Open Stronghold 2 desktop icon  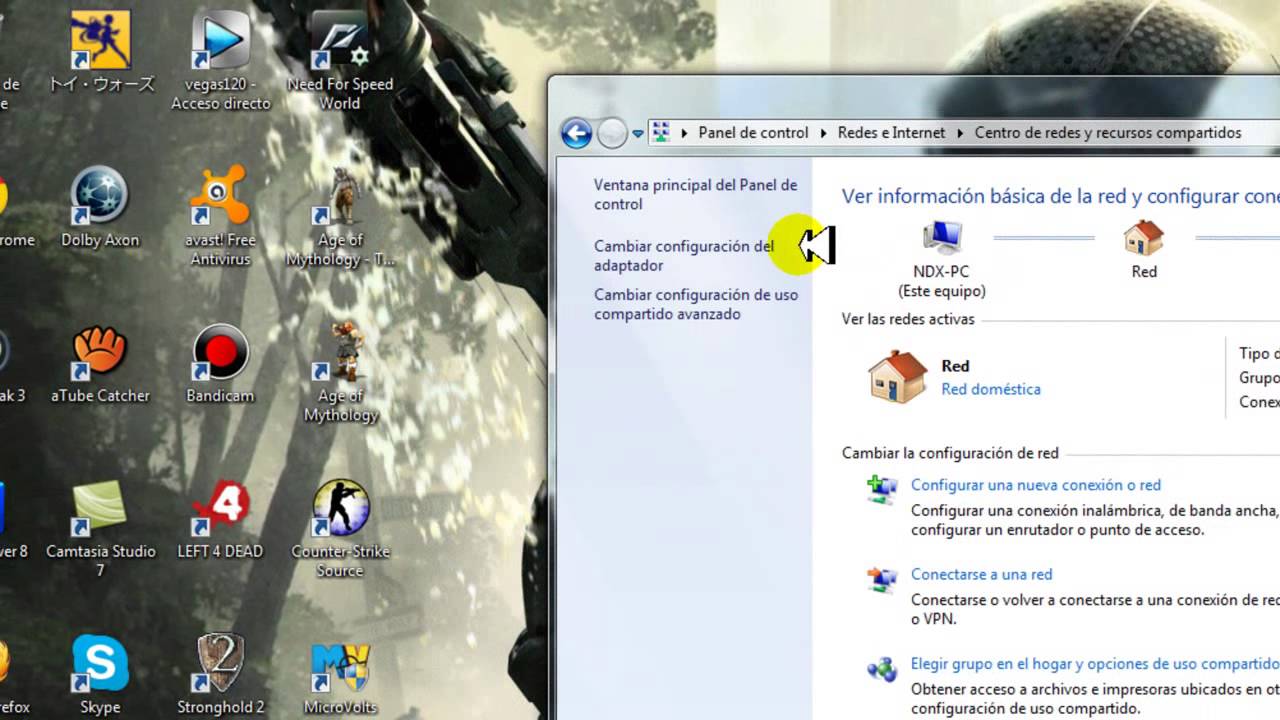pyautogui.click(x=220, y=675)
